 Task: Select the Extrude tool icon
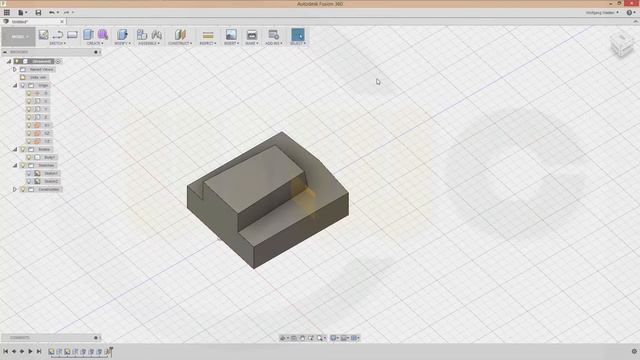click(88, 35)
